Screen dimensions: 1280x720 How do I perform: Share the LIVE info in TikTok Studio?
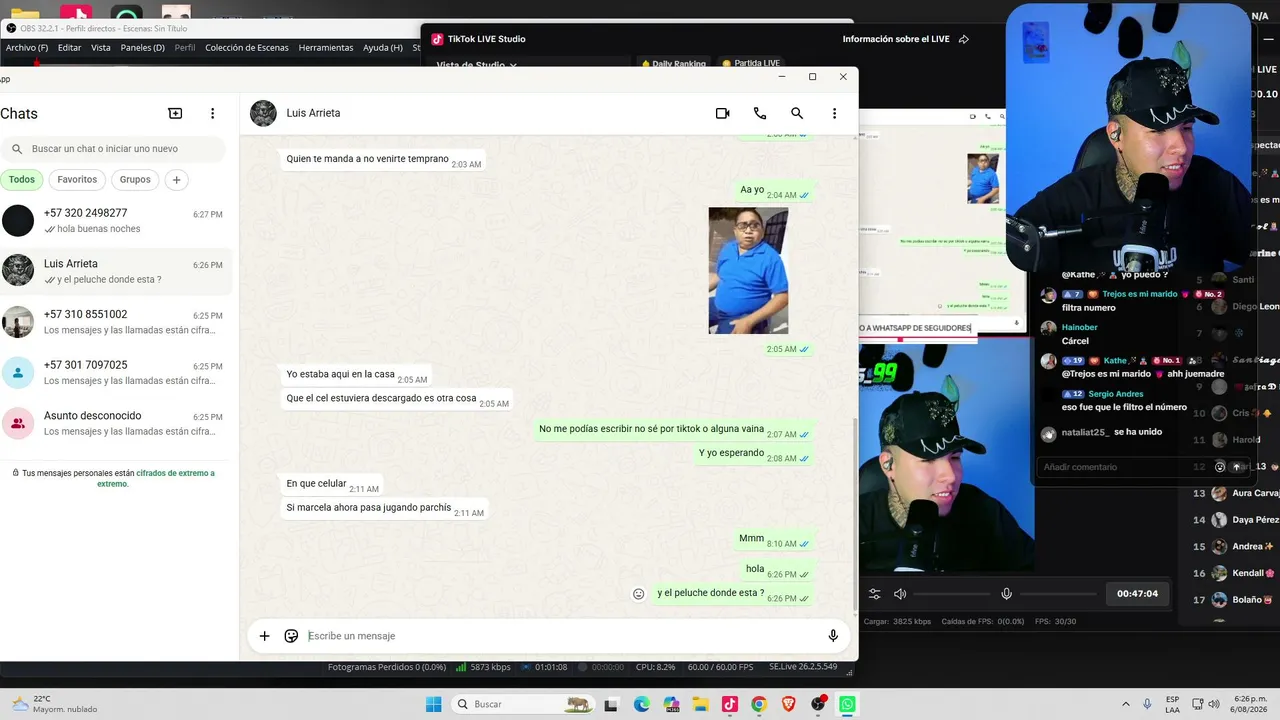pos(964,39)
